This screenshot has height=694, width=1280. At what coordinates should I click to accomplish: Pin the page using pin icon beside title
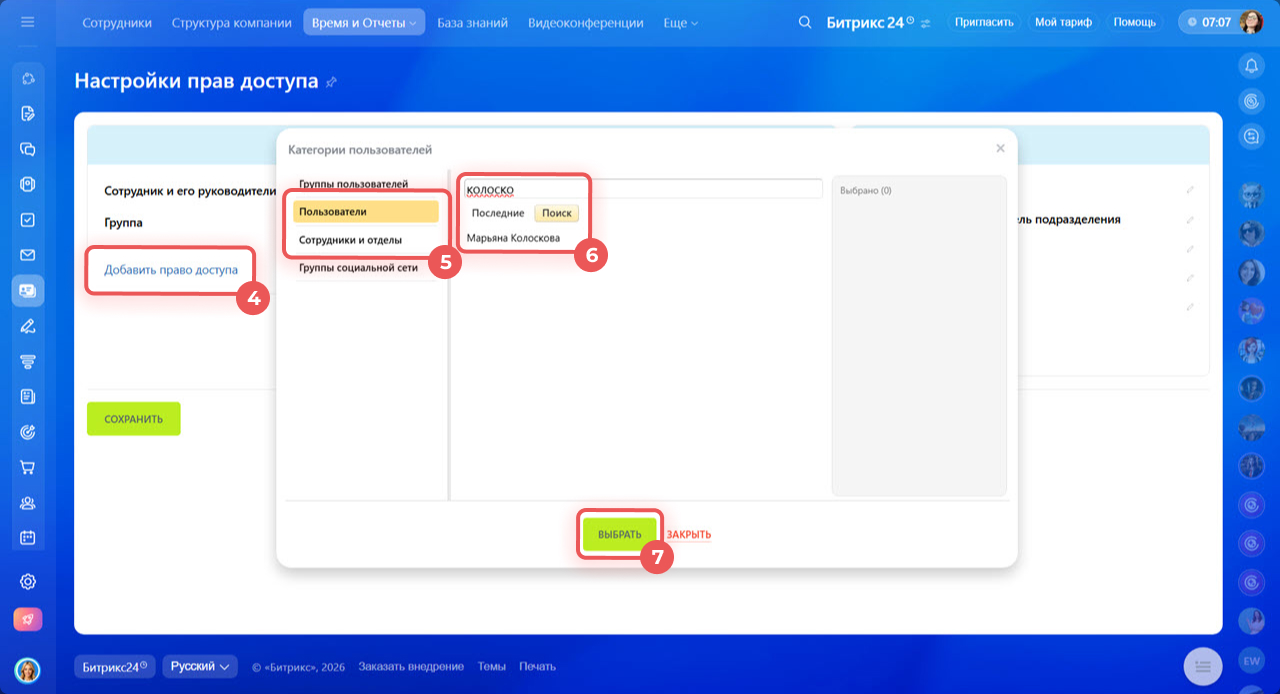coord(331,82)
